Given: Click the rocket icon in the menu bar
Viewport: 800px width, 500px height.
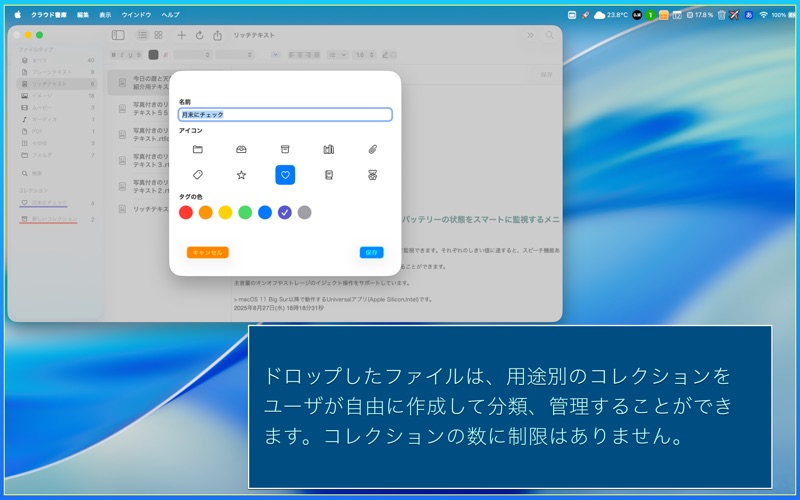Looking at the screenshot, I should [585, 15].
